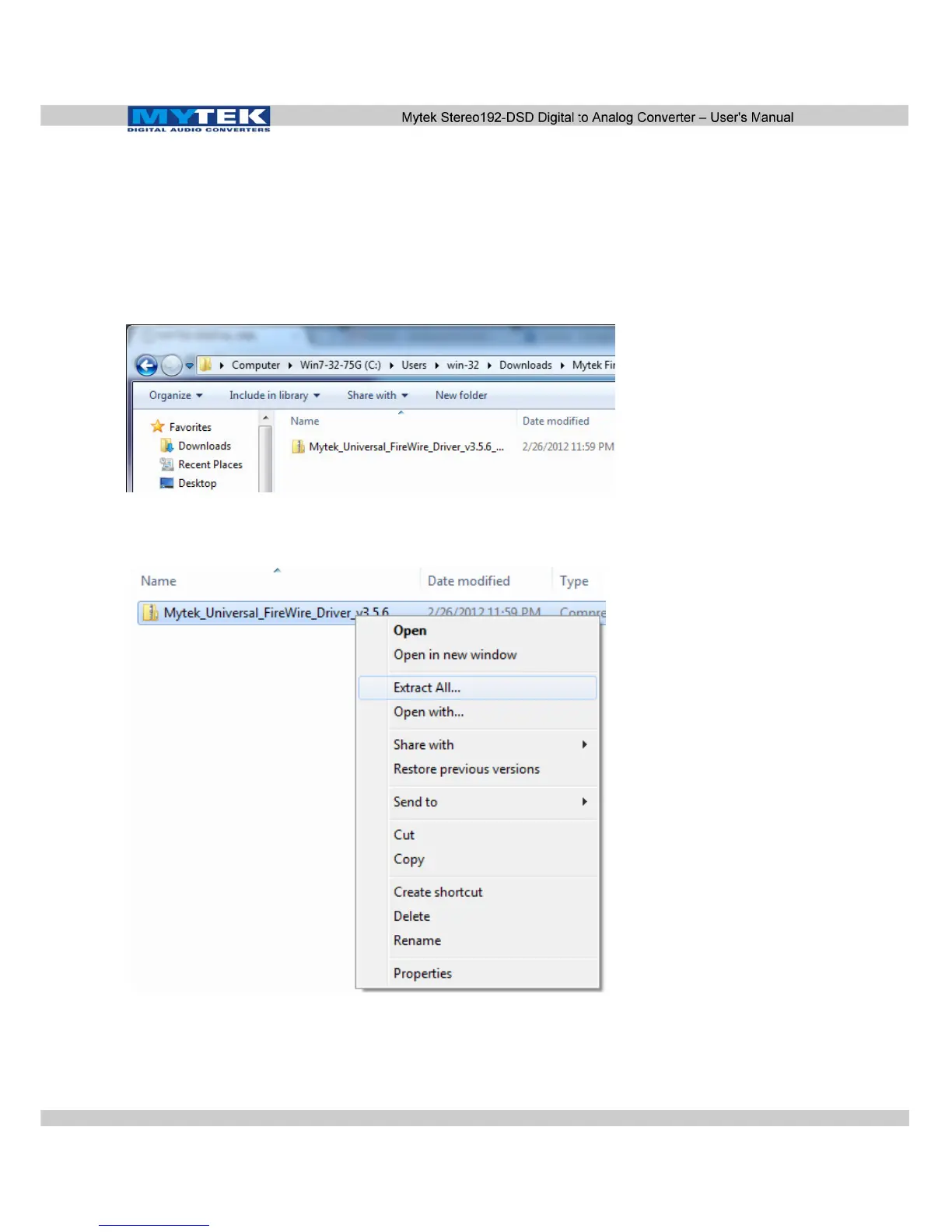
Task: Select Downloads in the address breadcrumb
Action: tap(526, 365)
